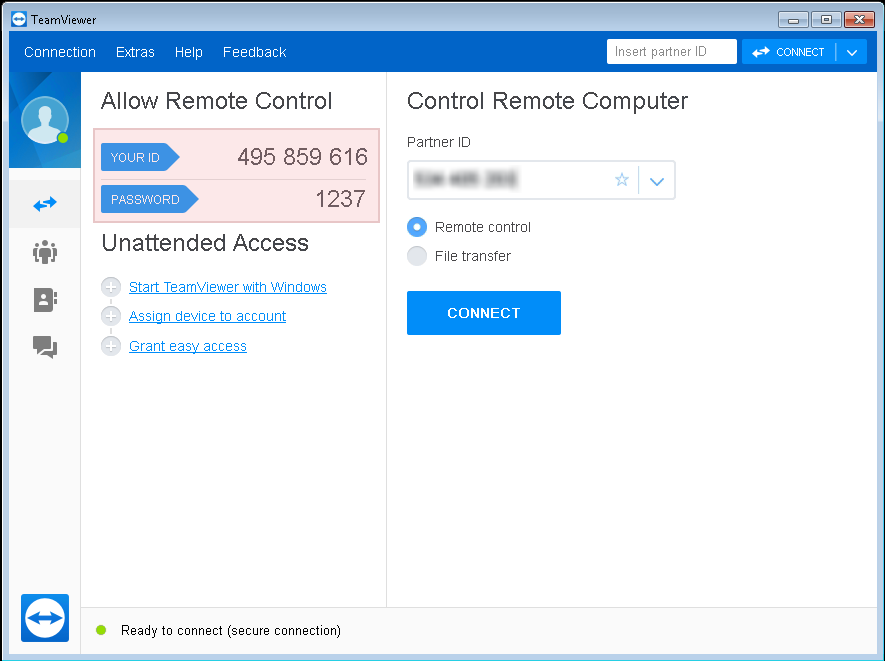Viewport: 885px width, 661px height.
Task: Open the Computers & Contacts sidebar icon
Action: (x=45, y=300)
